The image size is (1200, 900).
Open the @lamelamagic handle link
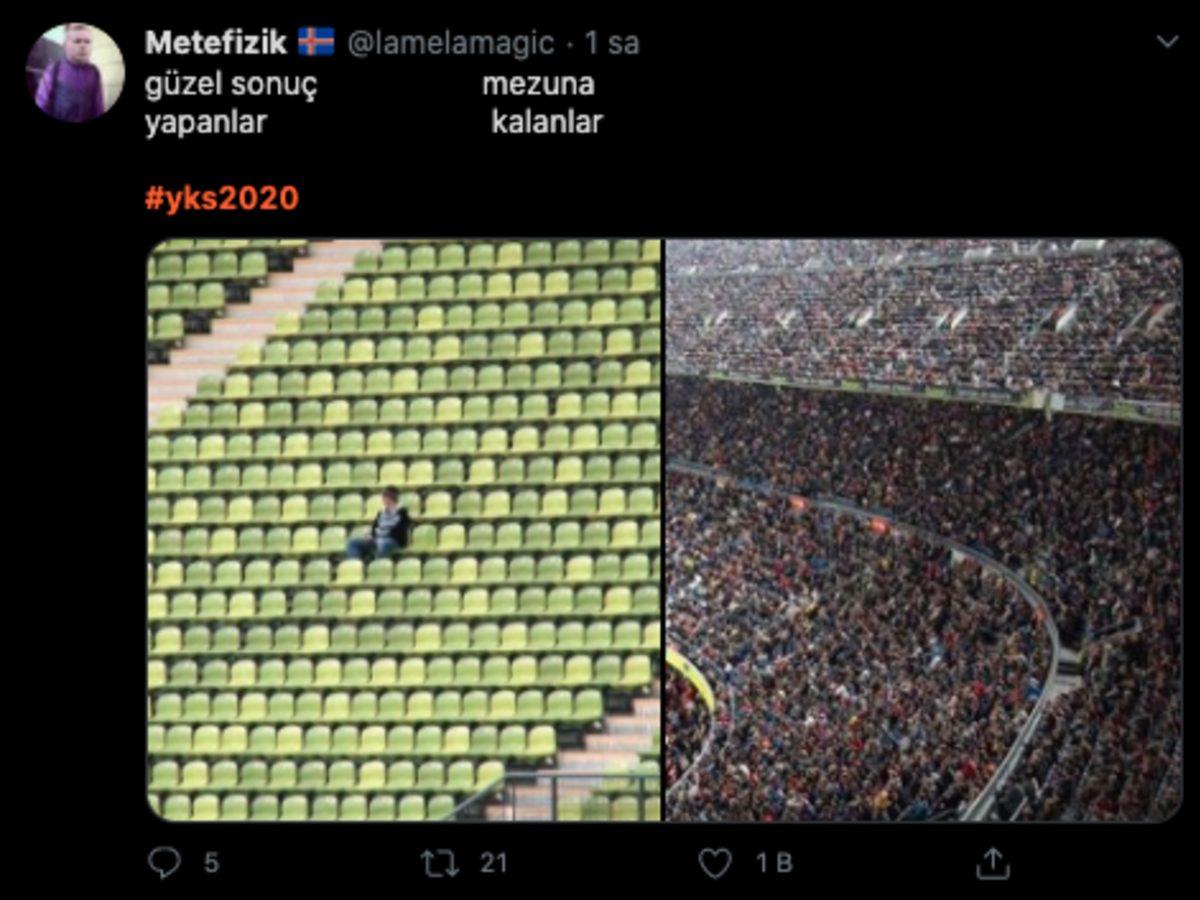[x=450, y=43]
